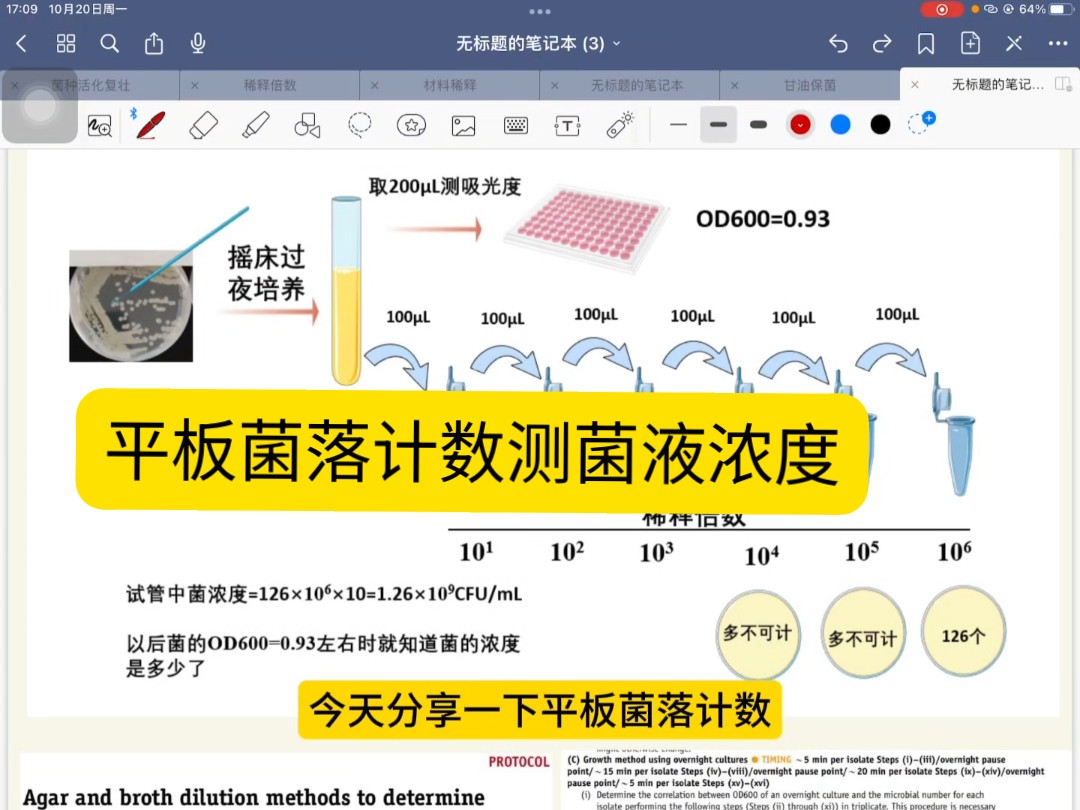Tap the petri dish photo
Image resolution: width=1080 pixels, height=810 pixels.
click(131, 306)
